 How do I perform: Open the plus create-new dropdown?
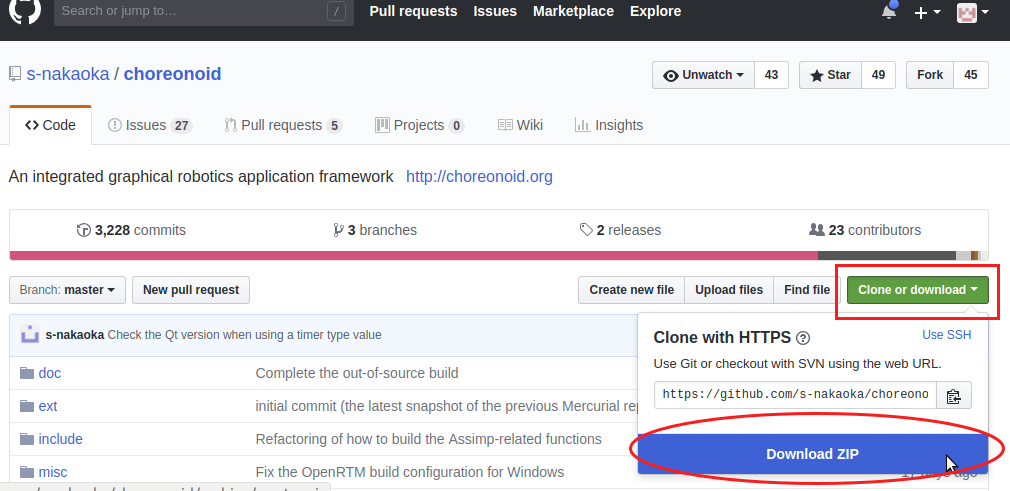coord(927,12)
